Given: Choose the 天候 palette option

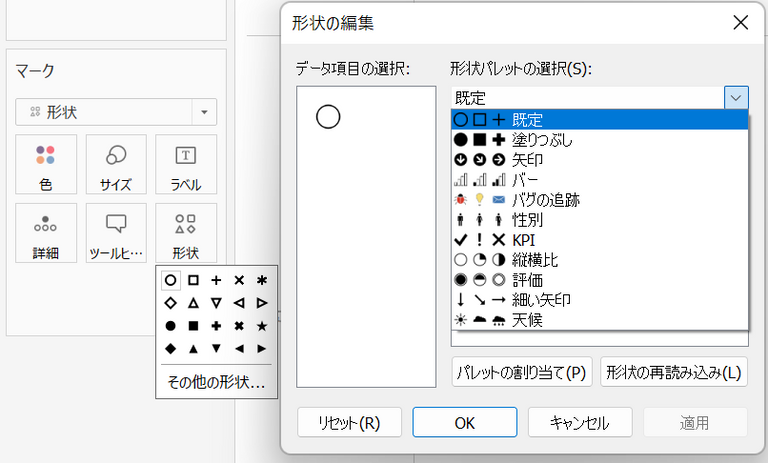Looking at the screenshot, I should (x=600, y=320).
